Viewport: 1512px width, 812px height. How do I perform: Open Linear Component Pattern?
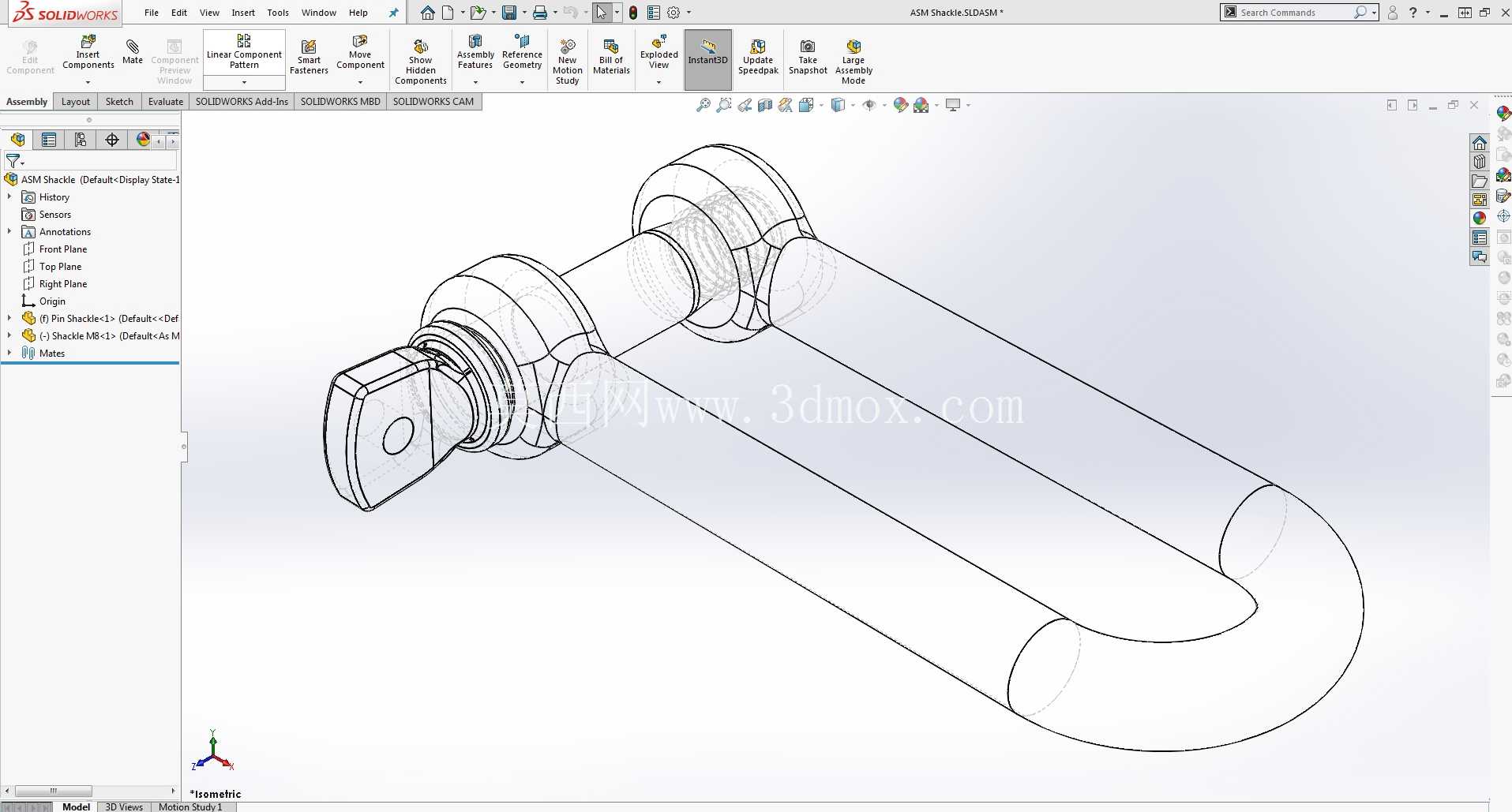244,52
